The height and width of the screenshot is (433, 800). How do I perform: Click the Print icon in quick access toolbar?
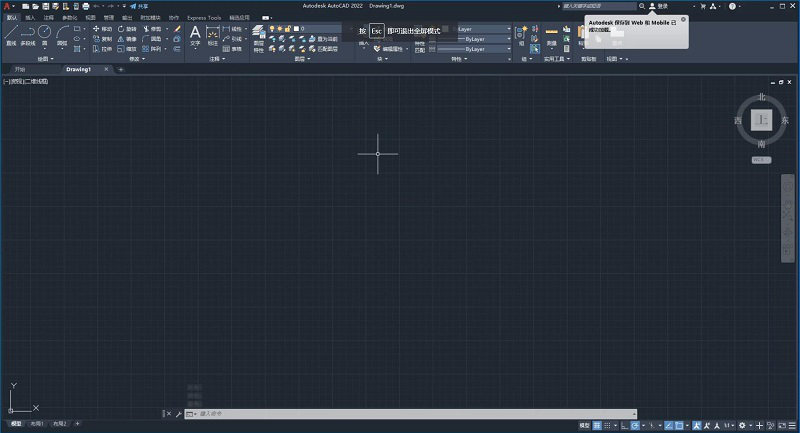(86, 6)
